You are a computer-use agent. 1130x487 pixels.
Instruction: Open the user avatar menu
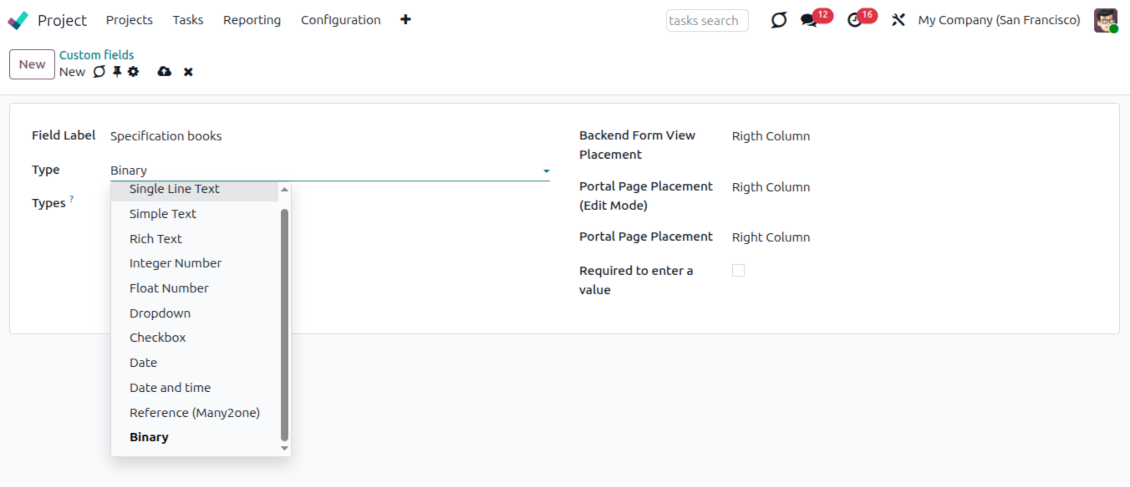coord(1105,20)
